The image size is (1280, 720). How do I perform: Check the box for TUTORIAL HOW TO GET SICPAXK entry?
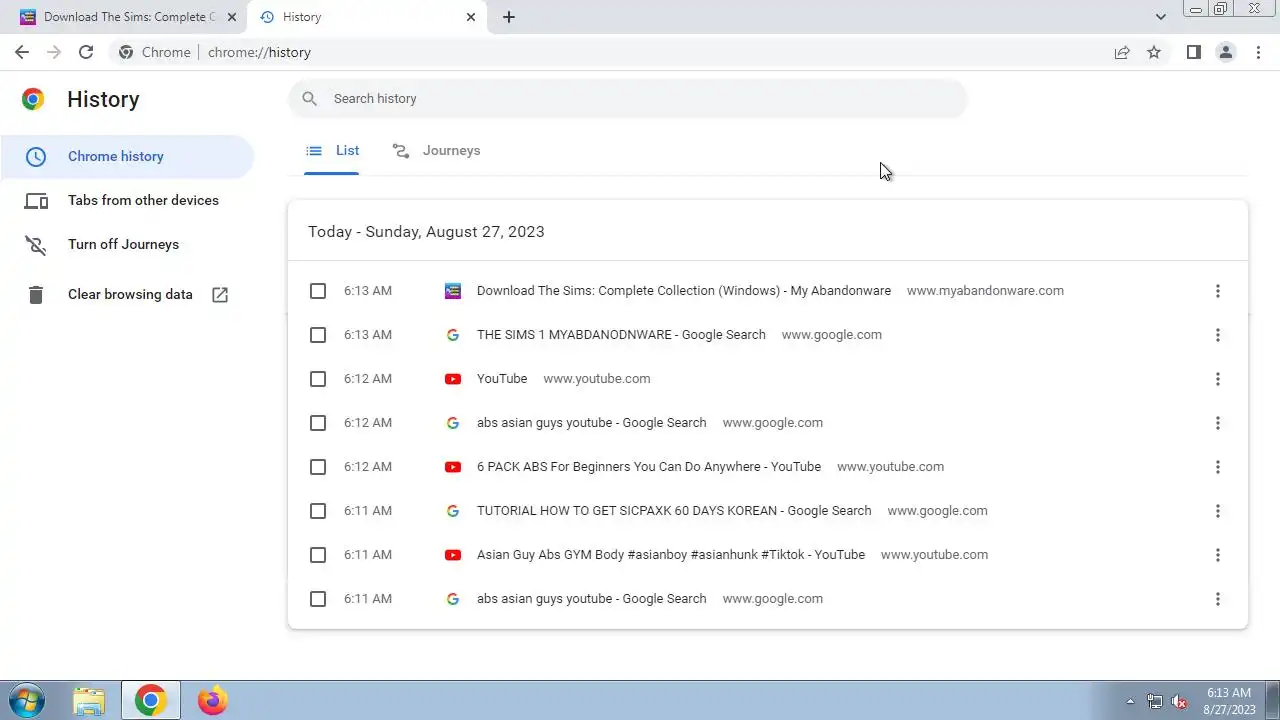coord(318,511)
